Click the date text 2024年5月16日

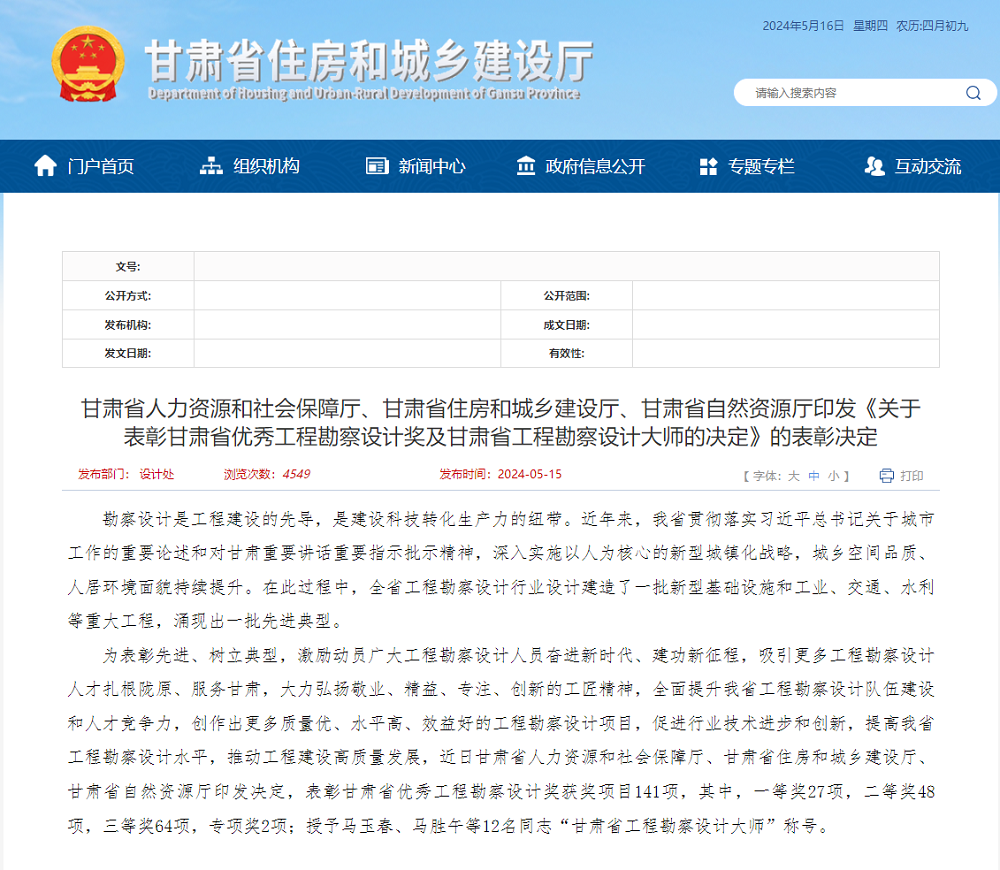tap(803, 26)
